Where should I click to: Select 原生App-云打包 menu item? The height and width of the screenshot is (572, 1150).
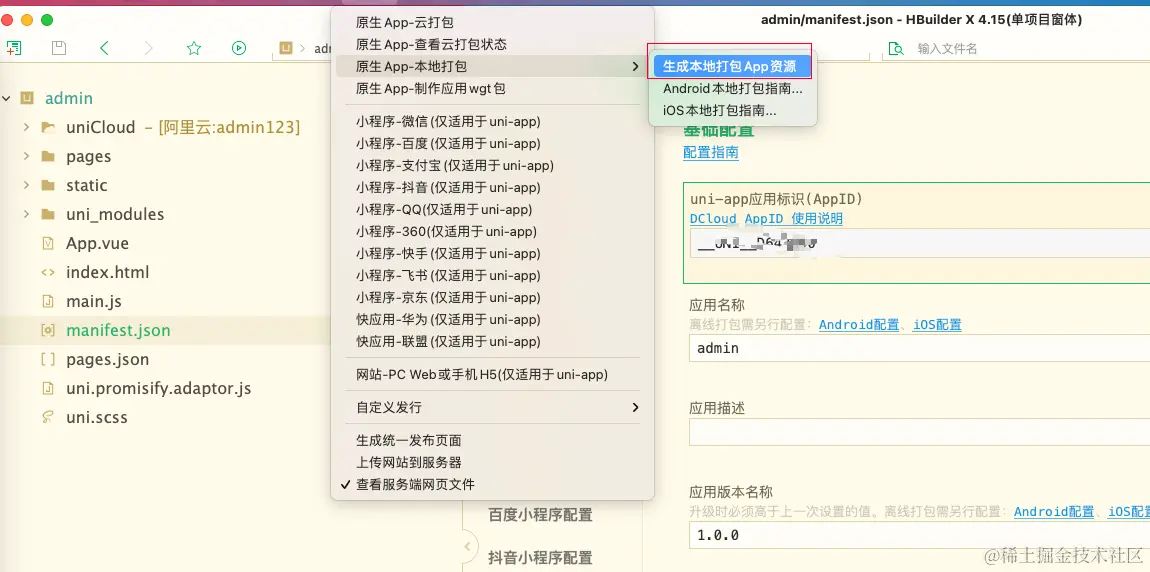pyautogui.click(x=492, y=23)
